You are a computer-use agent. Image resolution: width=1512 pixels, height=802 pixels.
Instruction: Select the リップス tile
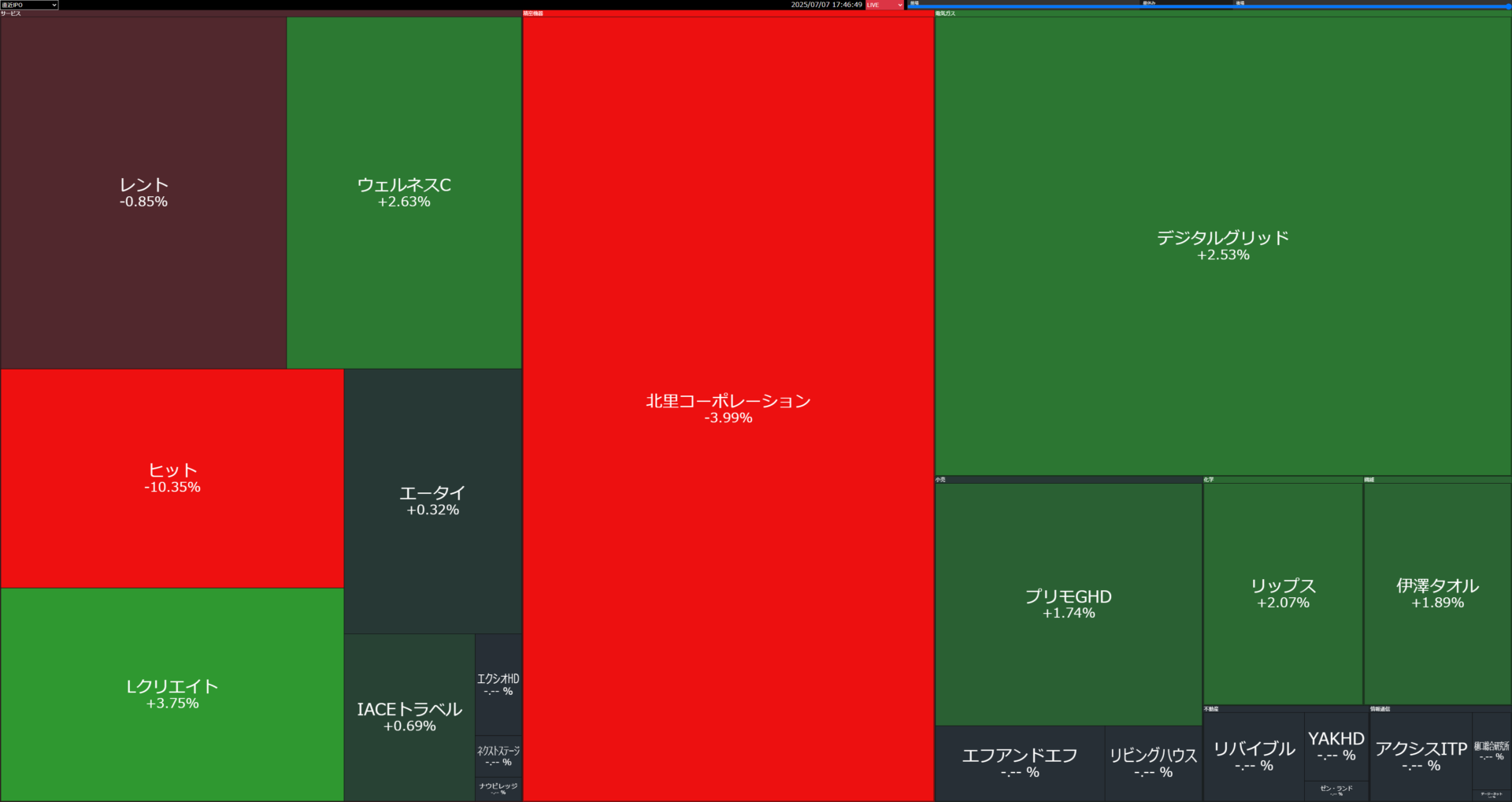(1283, 593)
